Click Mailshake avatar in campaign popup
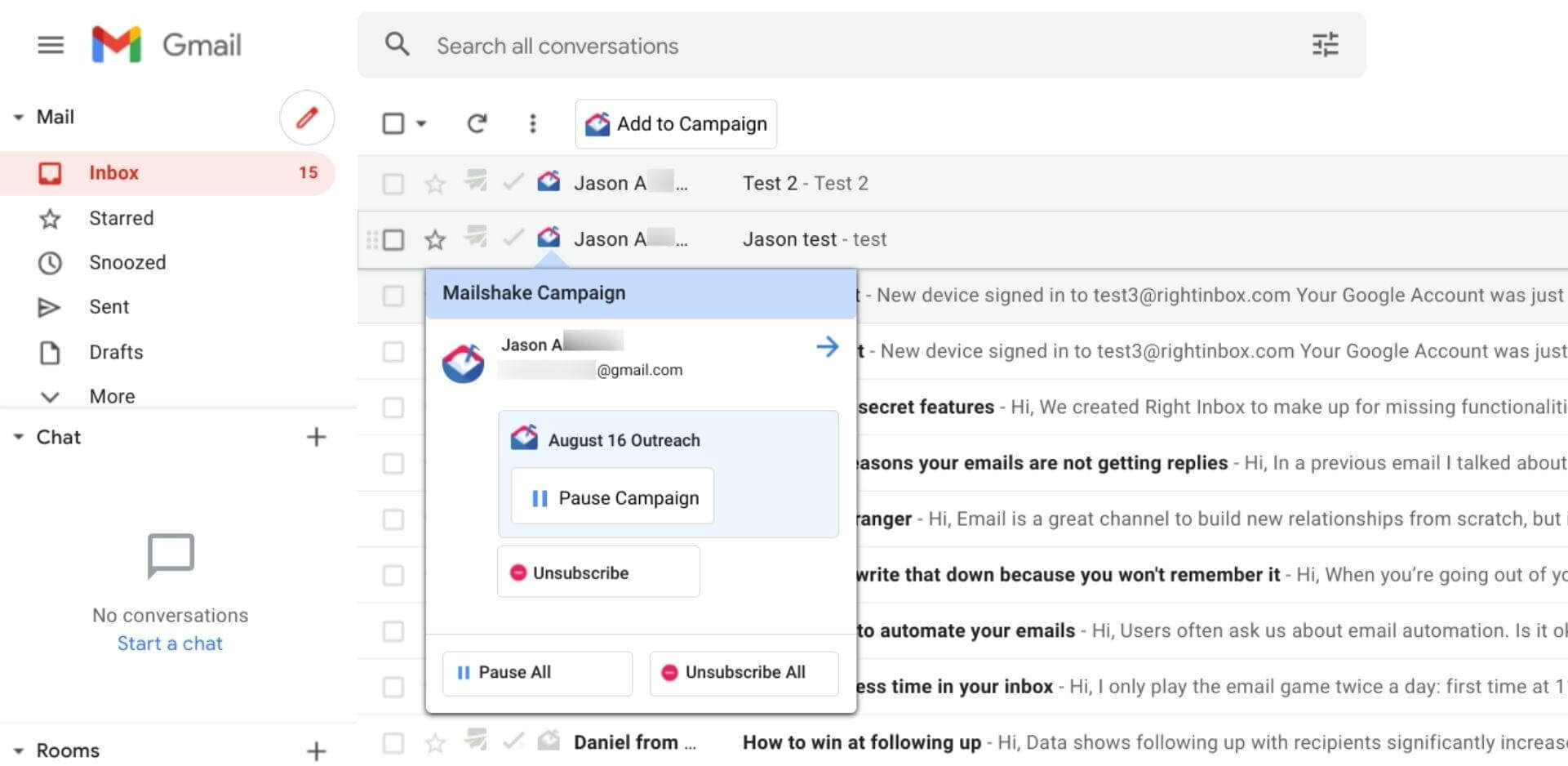Viewport: 1568px width, 766px height. [x=463, y=363]
